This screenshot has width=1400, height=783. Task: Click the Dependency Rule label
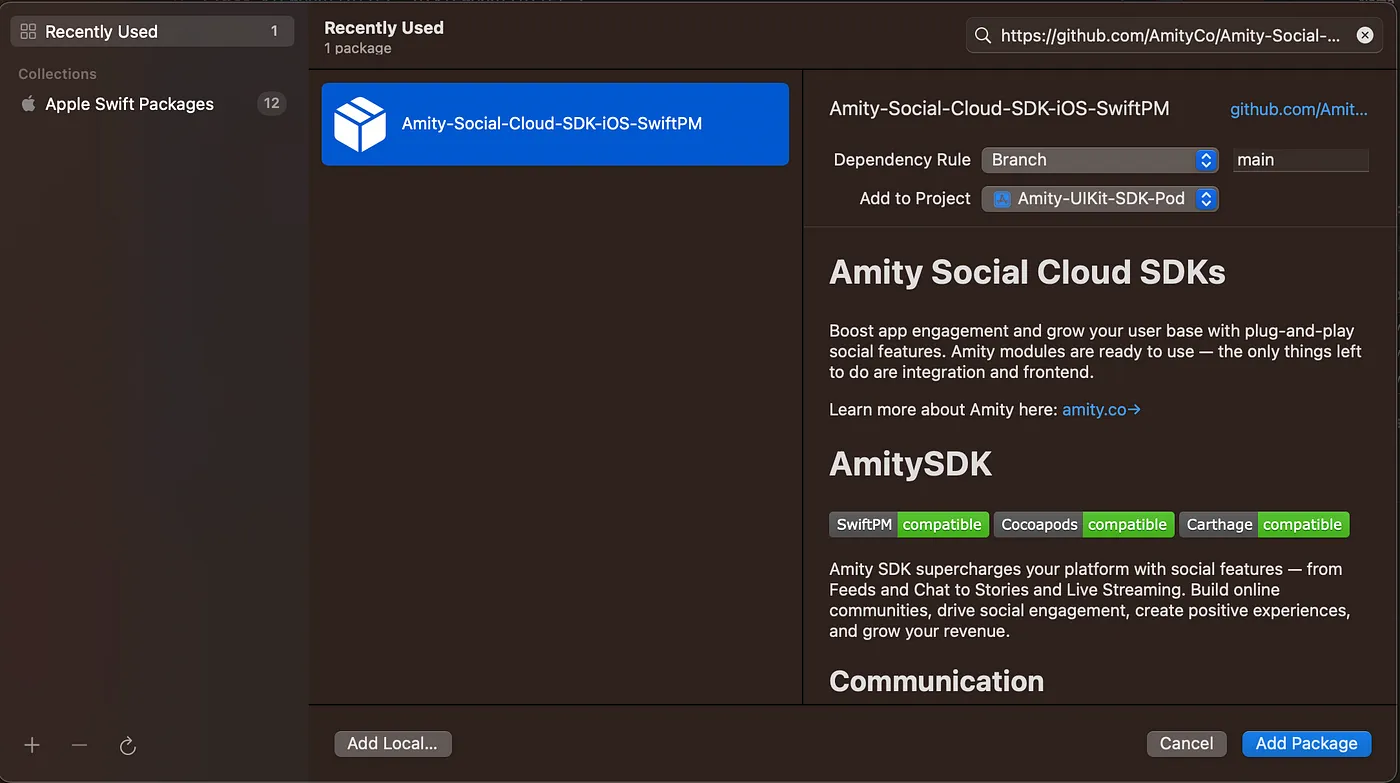(x=902, y=160)
